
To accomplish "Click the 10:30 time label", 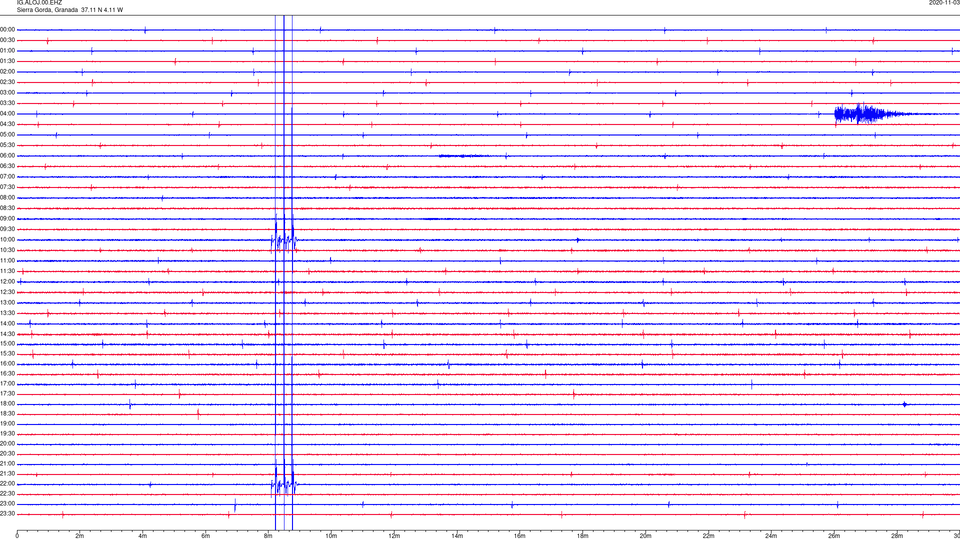I will [x=7, y=250].
